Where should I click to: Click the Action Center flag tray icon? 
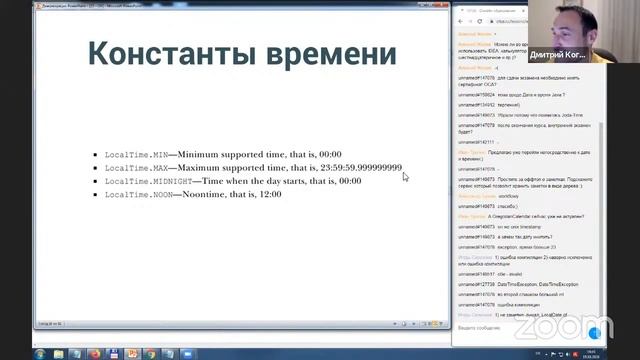pos(553,354)
